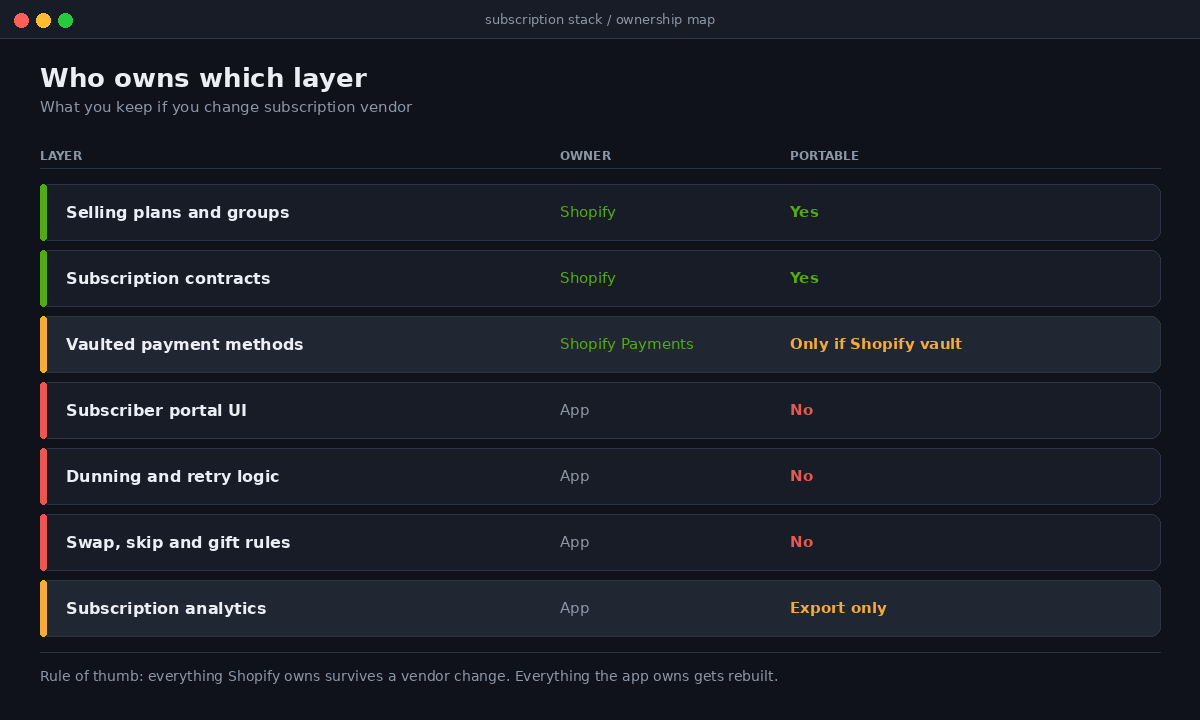The image size is (1200, 720).
Task: Click 'No' in the Dunning and retry row
Action: [x=801, y=476]
